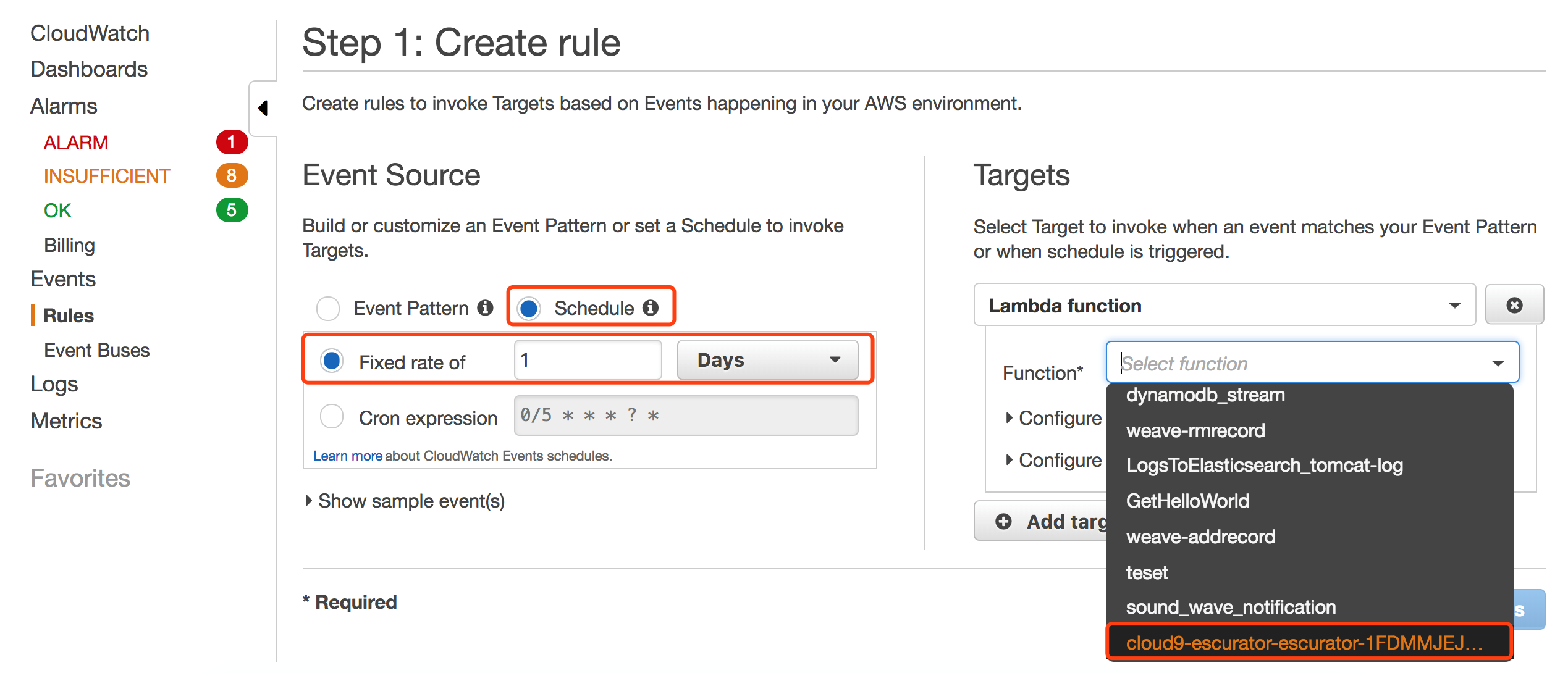Screen dimensions: 1568x673
Task: Expand Show sample event(s) section
Action: pos(405,501)
